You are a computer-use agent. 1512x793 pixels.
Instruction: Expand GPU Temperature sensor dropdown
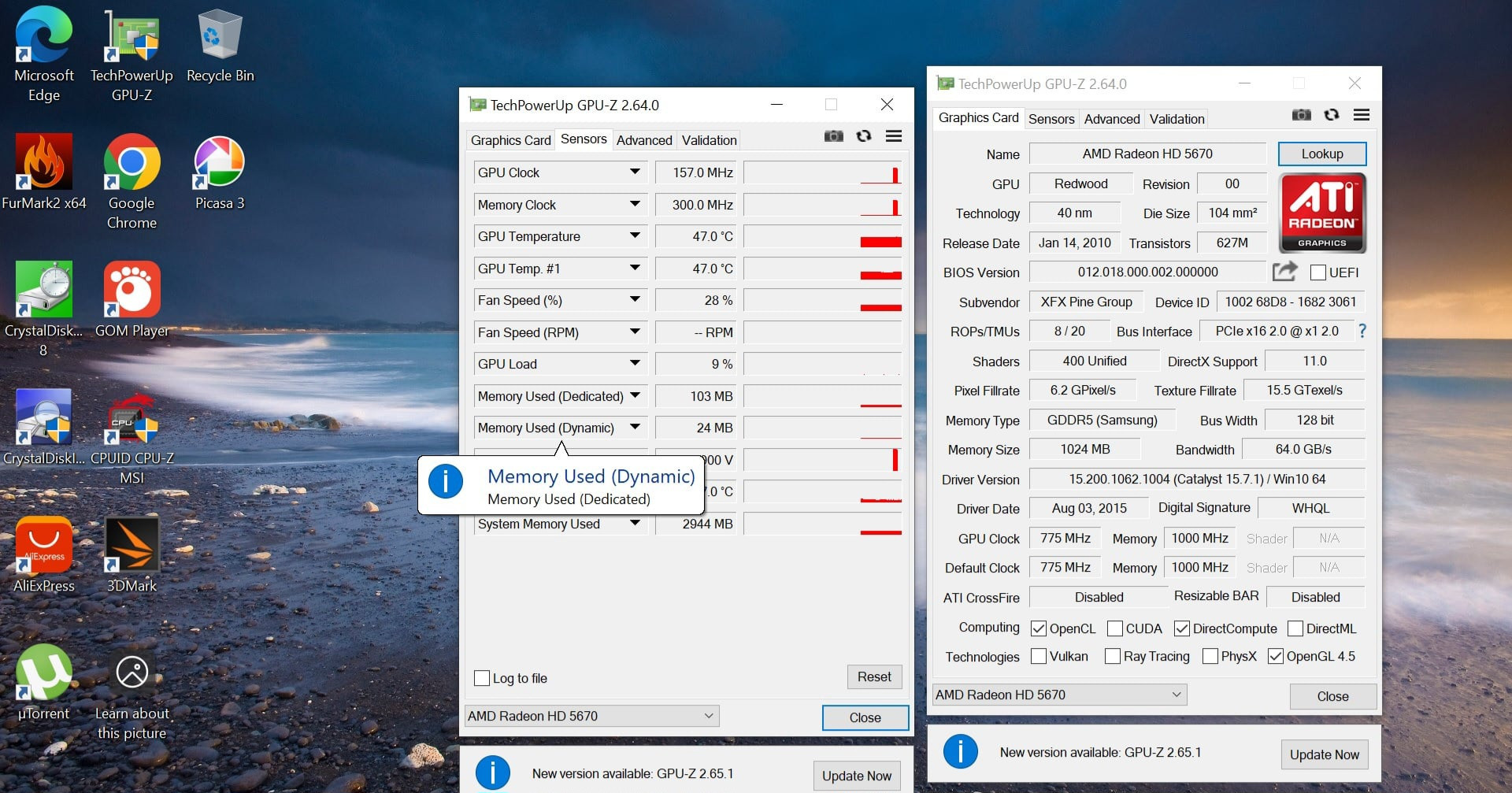(635, 235)
